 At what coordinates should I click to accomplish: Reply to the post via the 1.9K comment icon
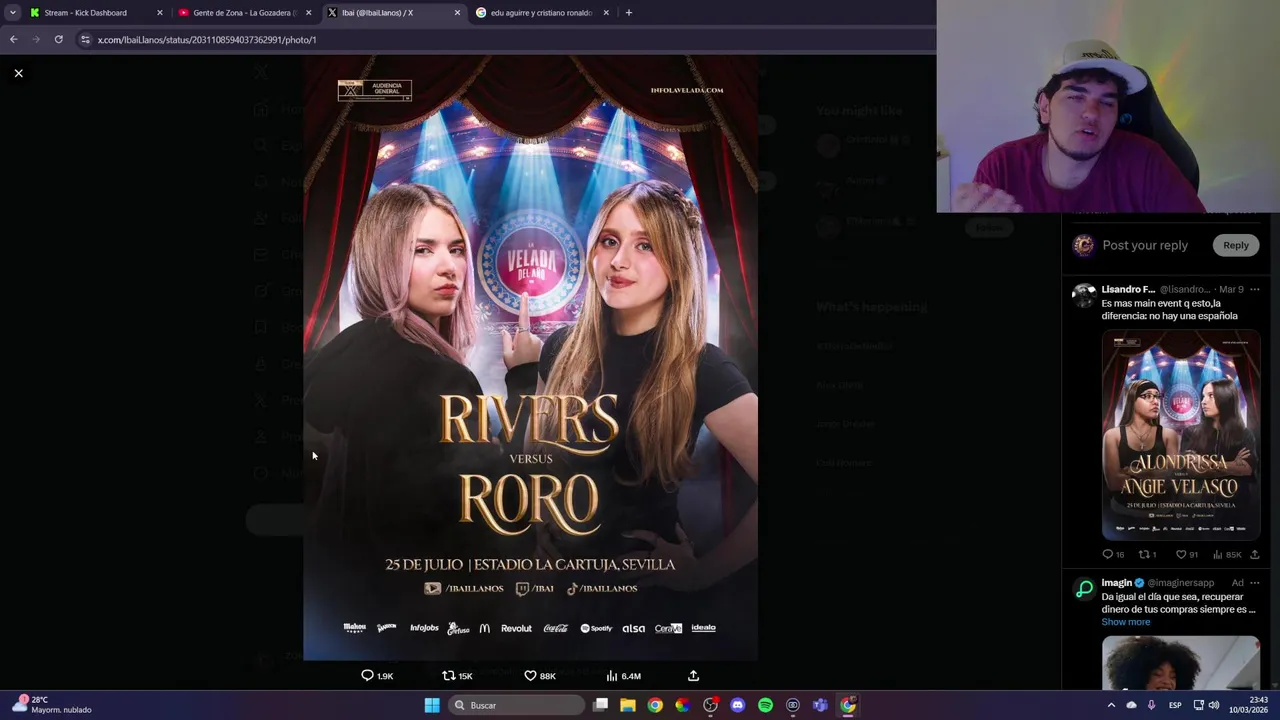377,676
